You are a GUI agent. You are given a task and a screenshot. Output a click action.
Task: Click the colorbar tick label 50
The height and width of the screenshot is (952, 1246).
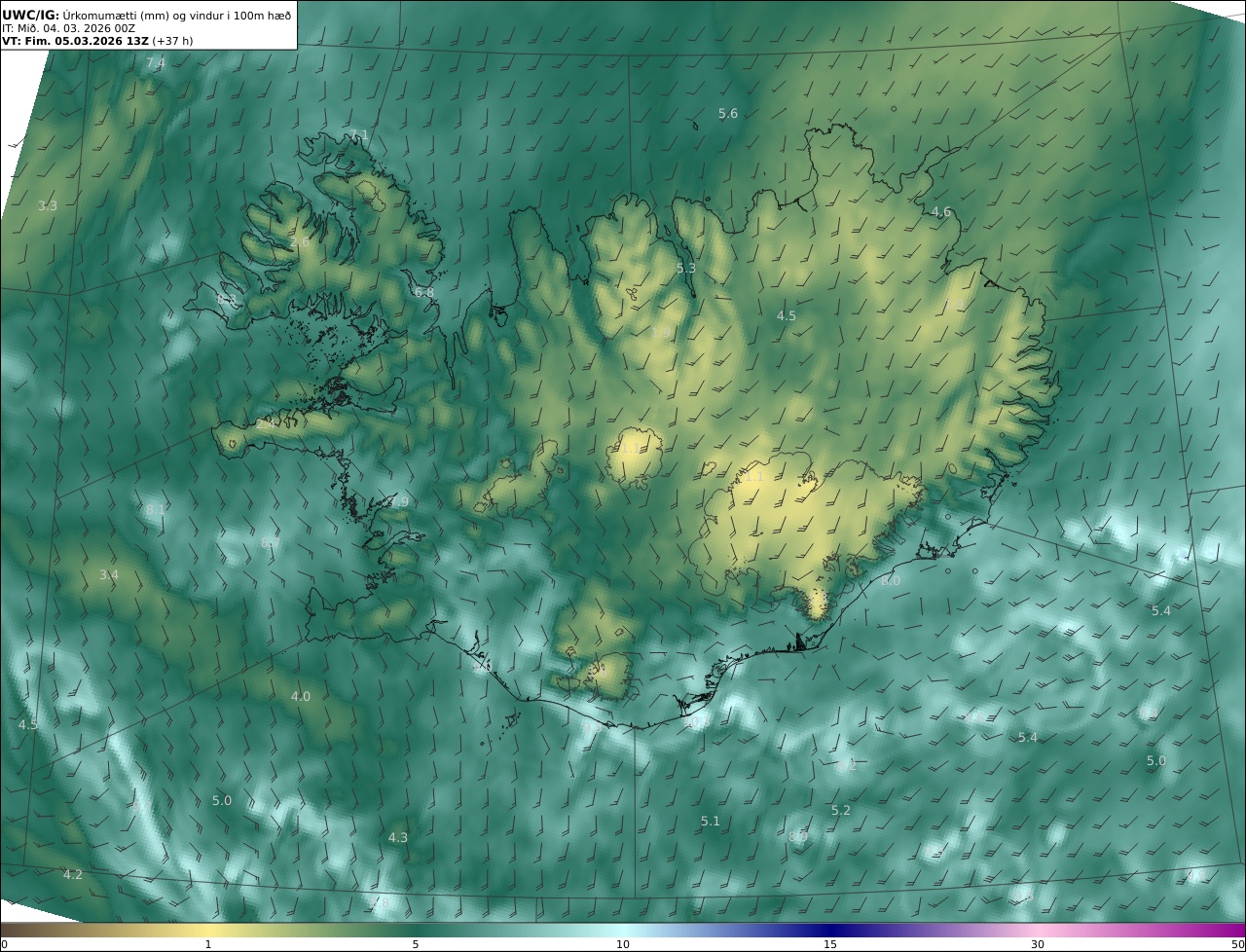pos(1238,944)
